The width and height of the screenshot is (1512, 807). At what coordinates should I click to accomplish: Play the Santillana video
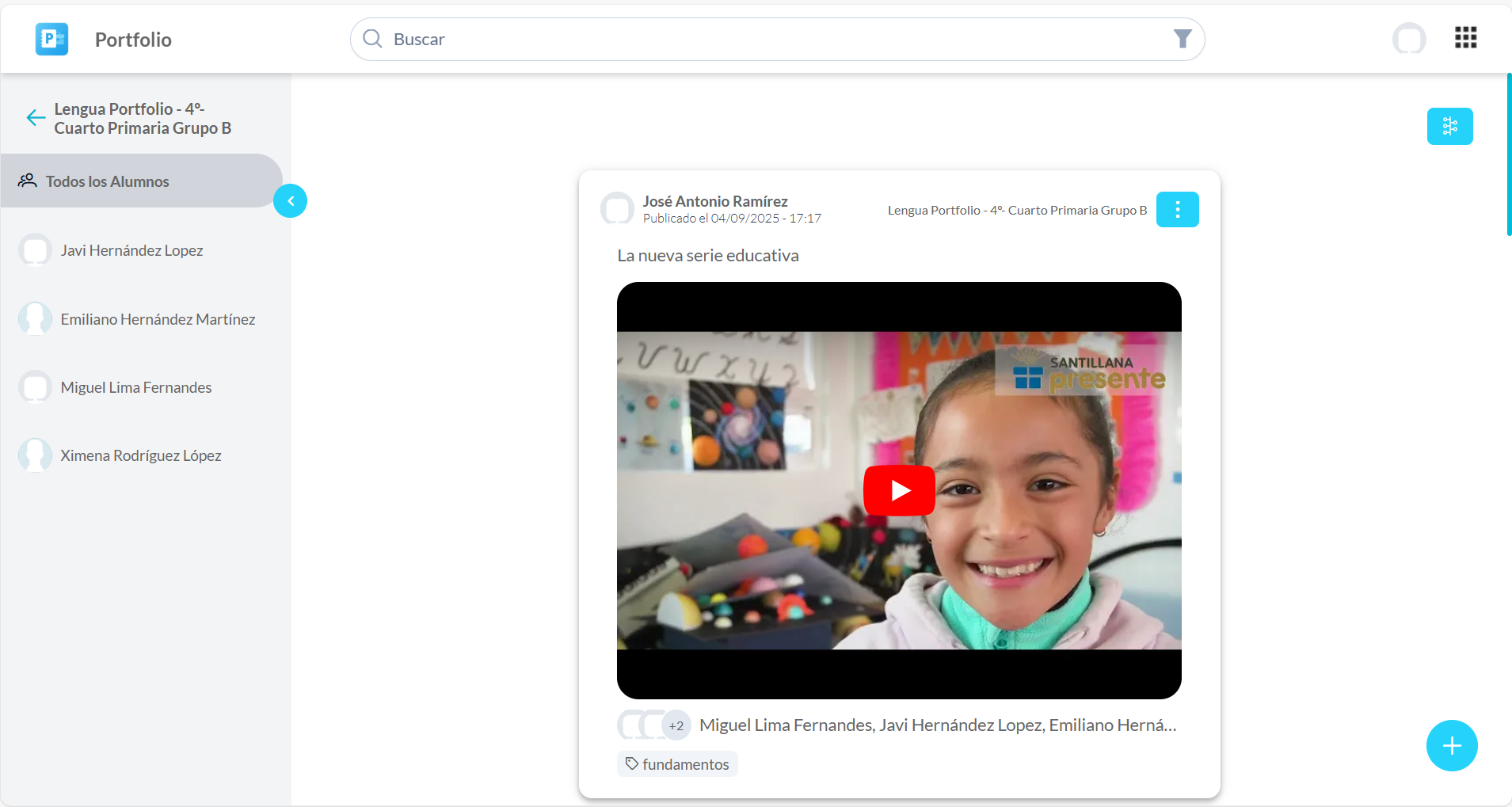click(x=899, y=491)
